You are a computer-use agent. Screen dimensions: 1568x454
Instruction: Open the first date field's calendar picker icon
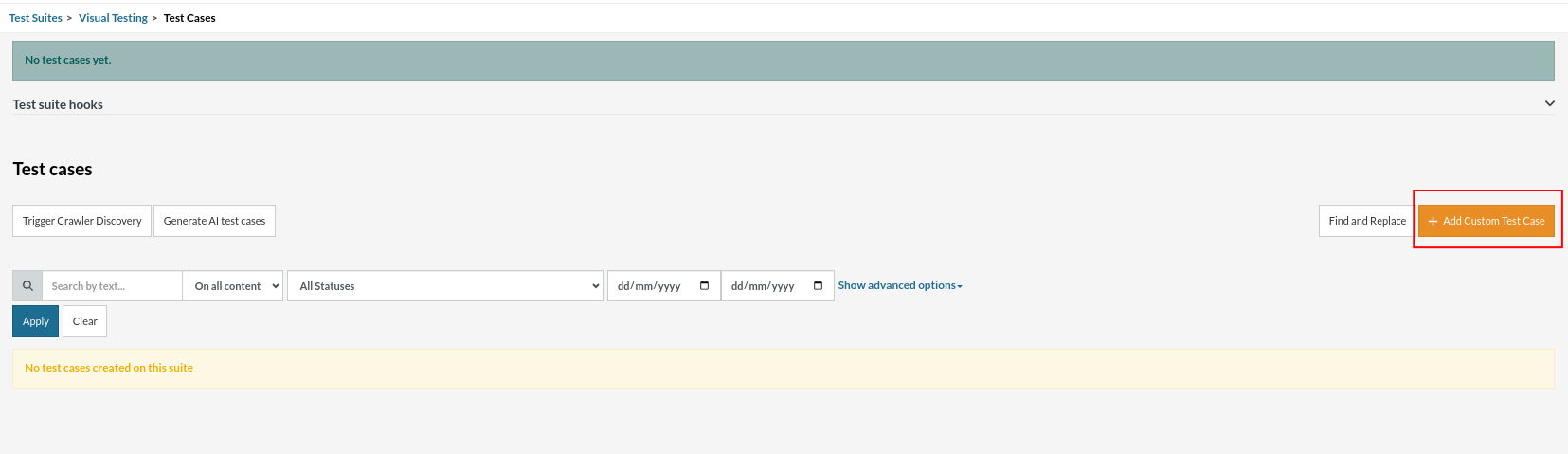point(704,285)
